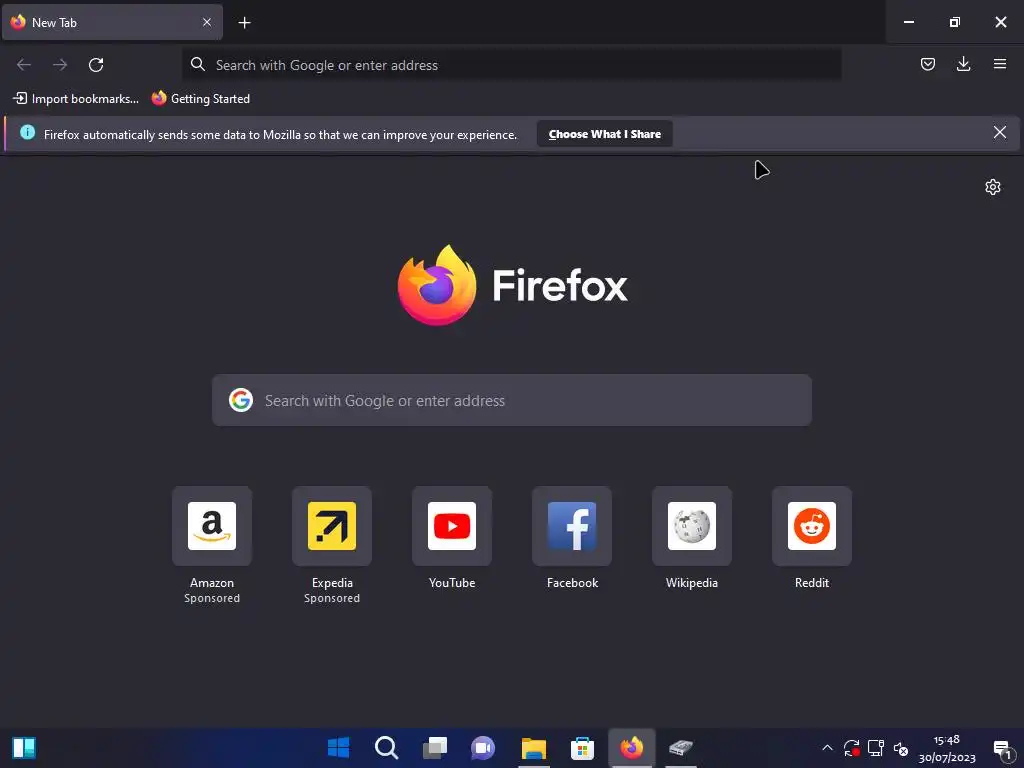The width and height of the screenshot is (1024, 768).
Task: Open the Facebook shortcut tile
Action: 572,538
